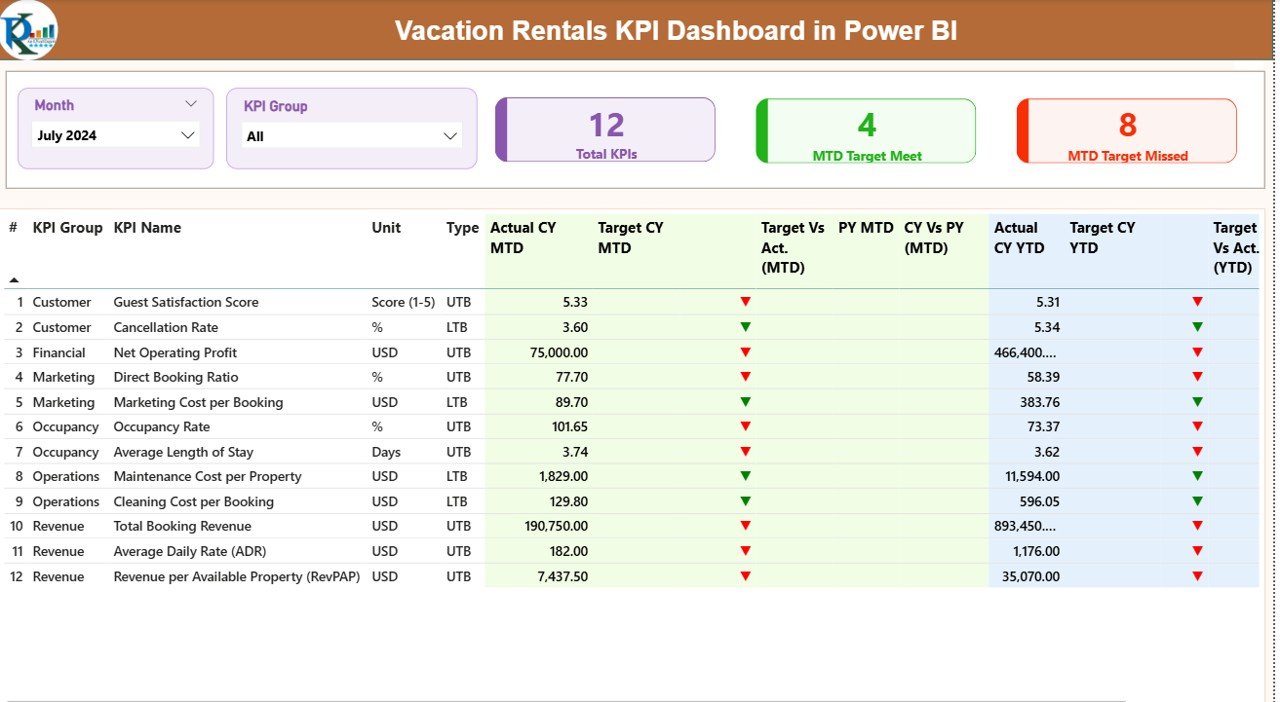Select the 12 Total KPIs card
1280x702 pixels.
pyautogui.click(x=604, y=129)
